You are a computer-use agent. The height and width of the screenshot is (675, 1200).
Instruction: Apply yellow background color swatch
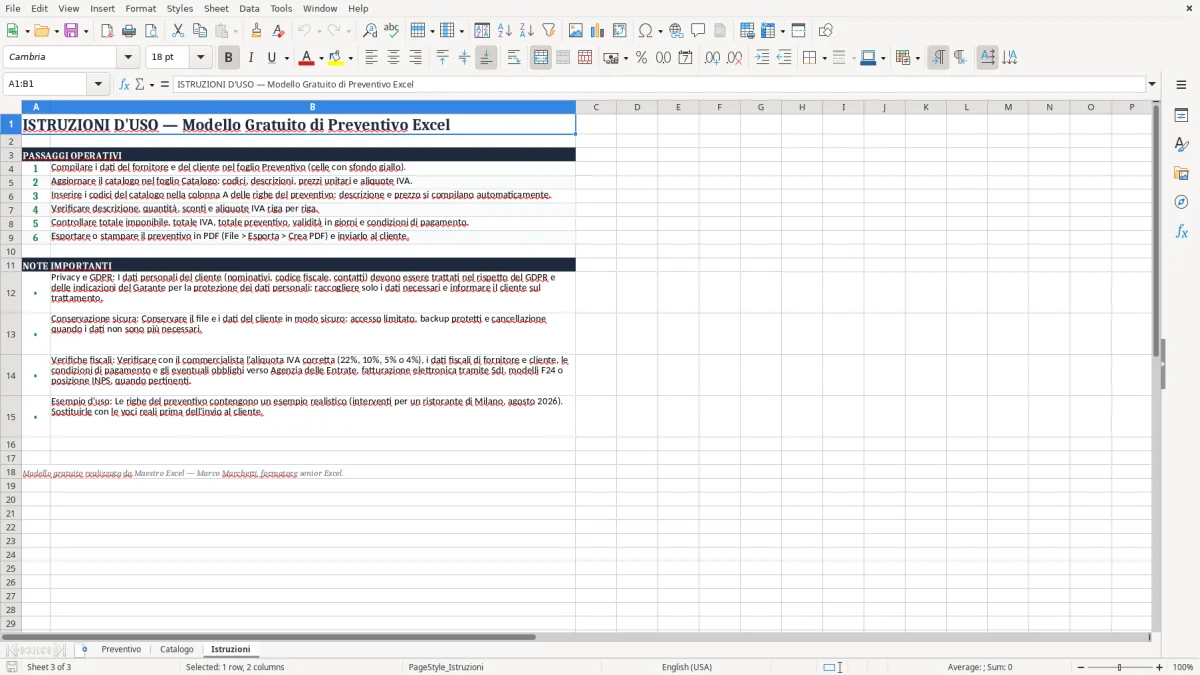pos(336,58)
